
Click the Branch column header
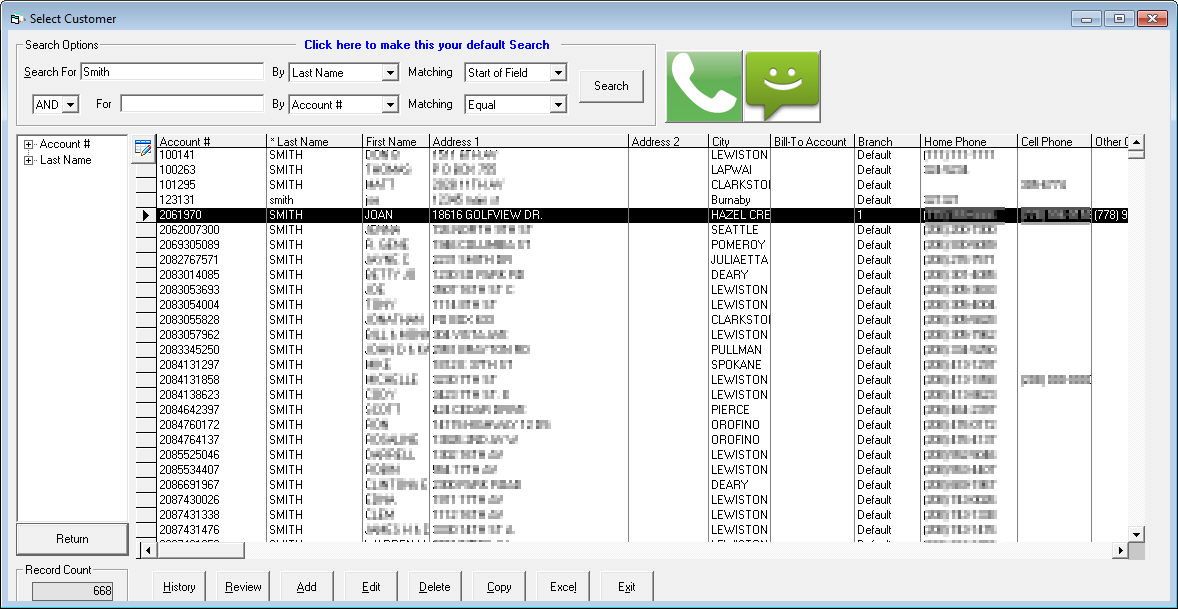887,141
